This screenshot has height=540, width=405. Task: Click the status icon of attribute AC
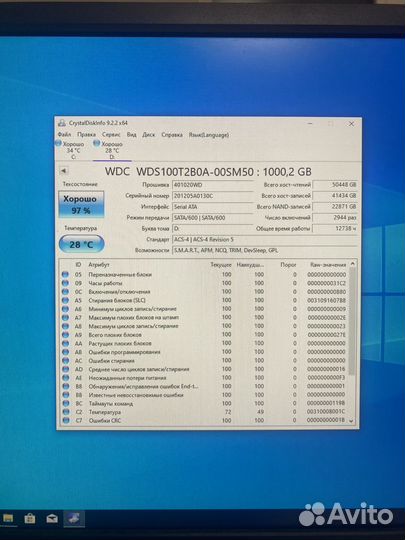coord(65,361)
